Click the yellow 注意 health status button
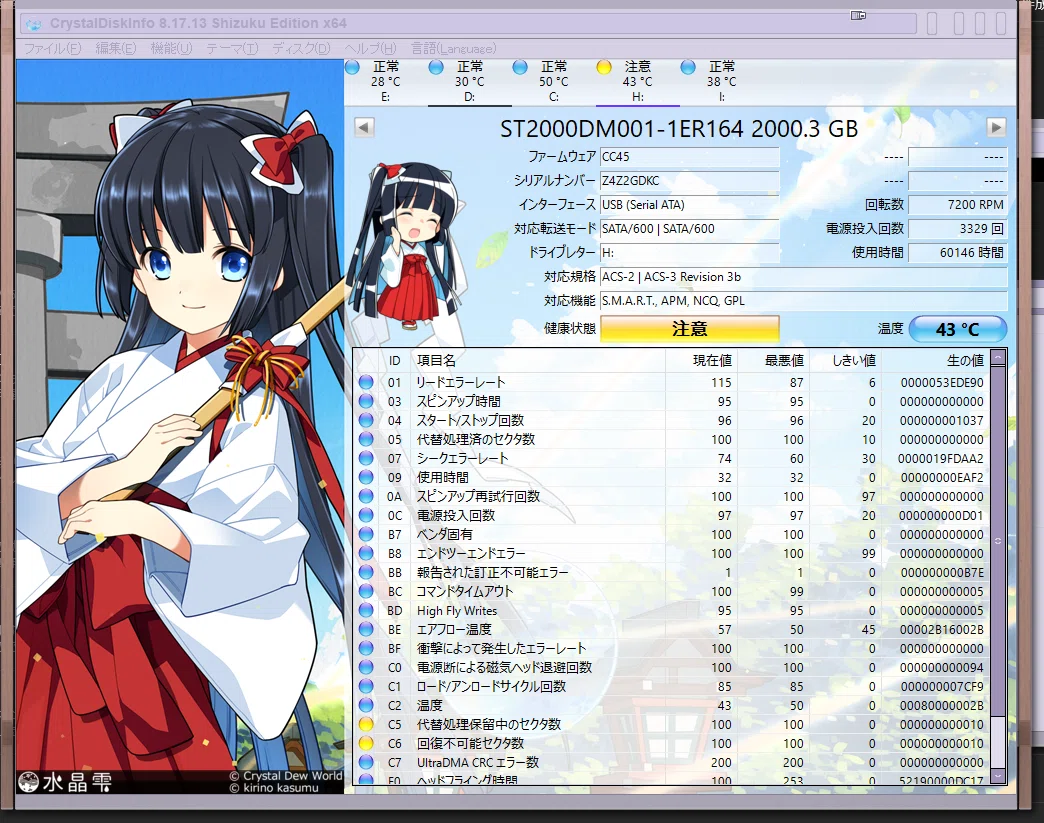Screen dimensions: 1044x823 [690, 329]
